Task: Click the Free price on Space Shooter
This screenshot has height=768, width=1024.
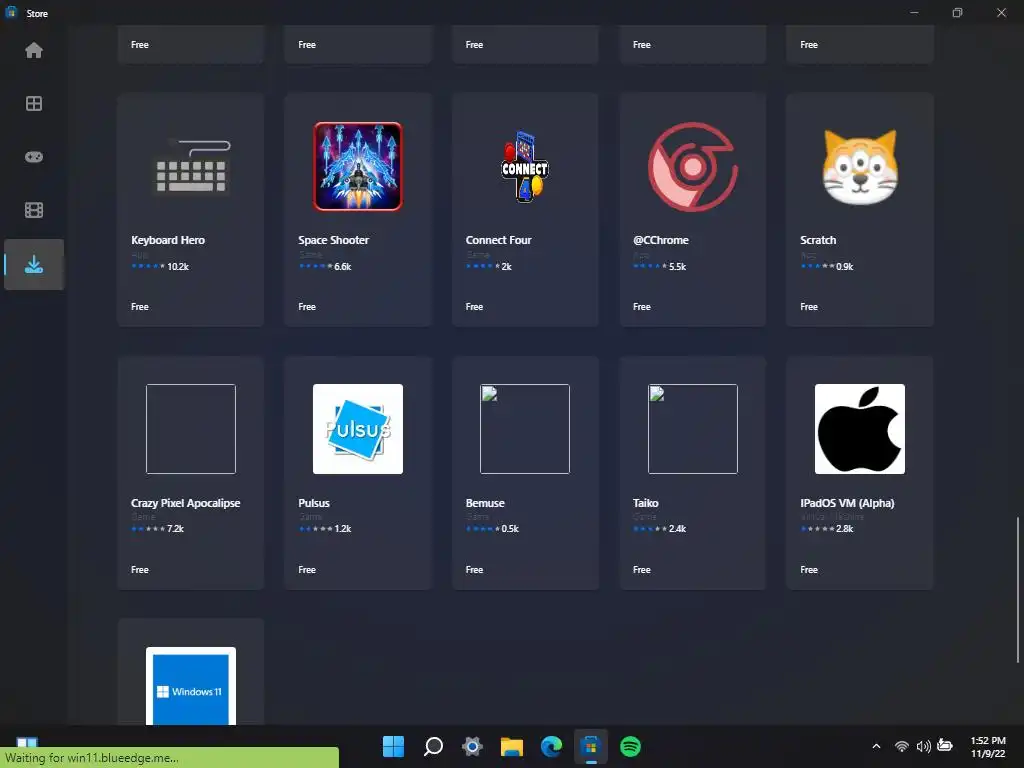Action: [x=307, y=306]
